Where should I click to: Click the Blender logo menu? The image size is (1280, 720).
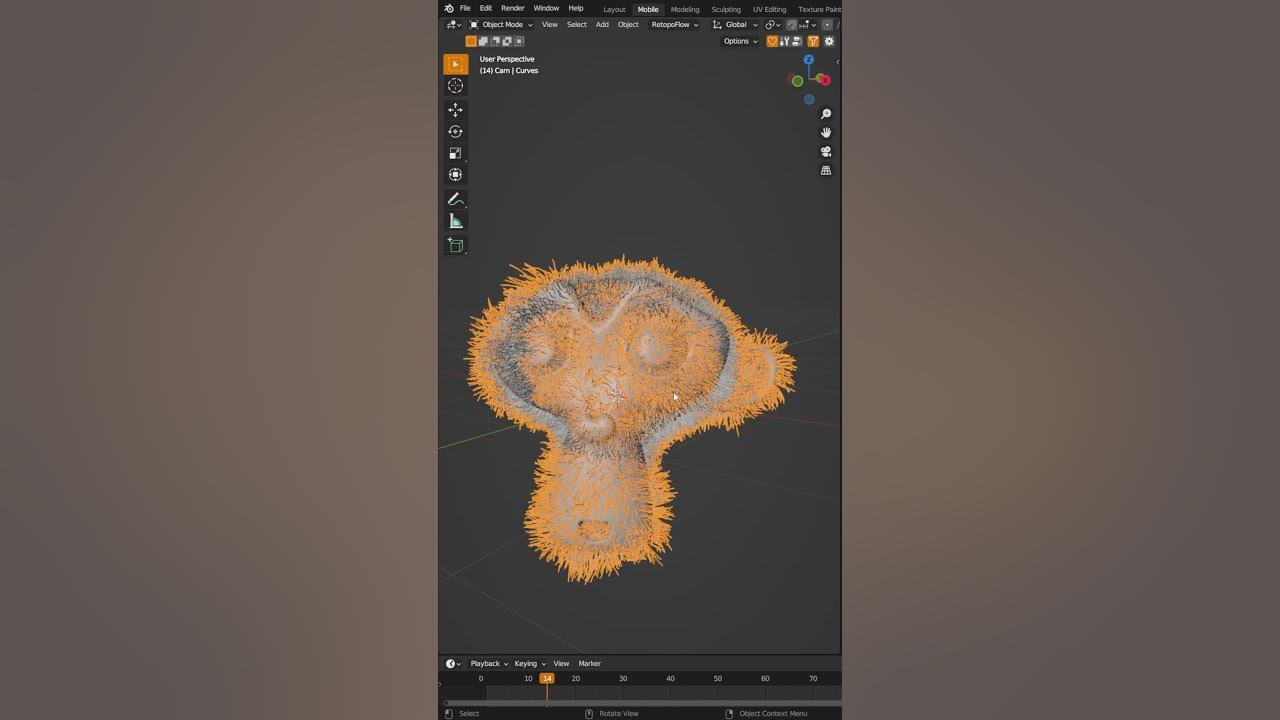(449, 8)
